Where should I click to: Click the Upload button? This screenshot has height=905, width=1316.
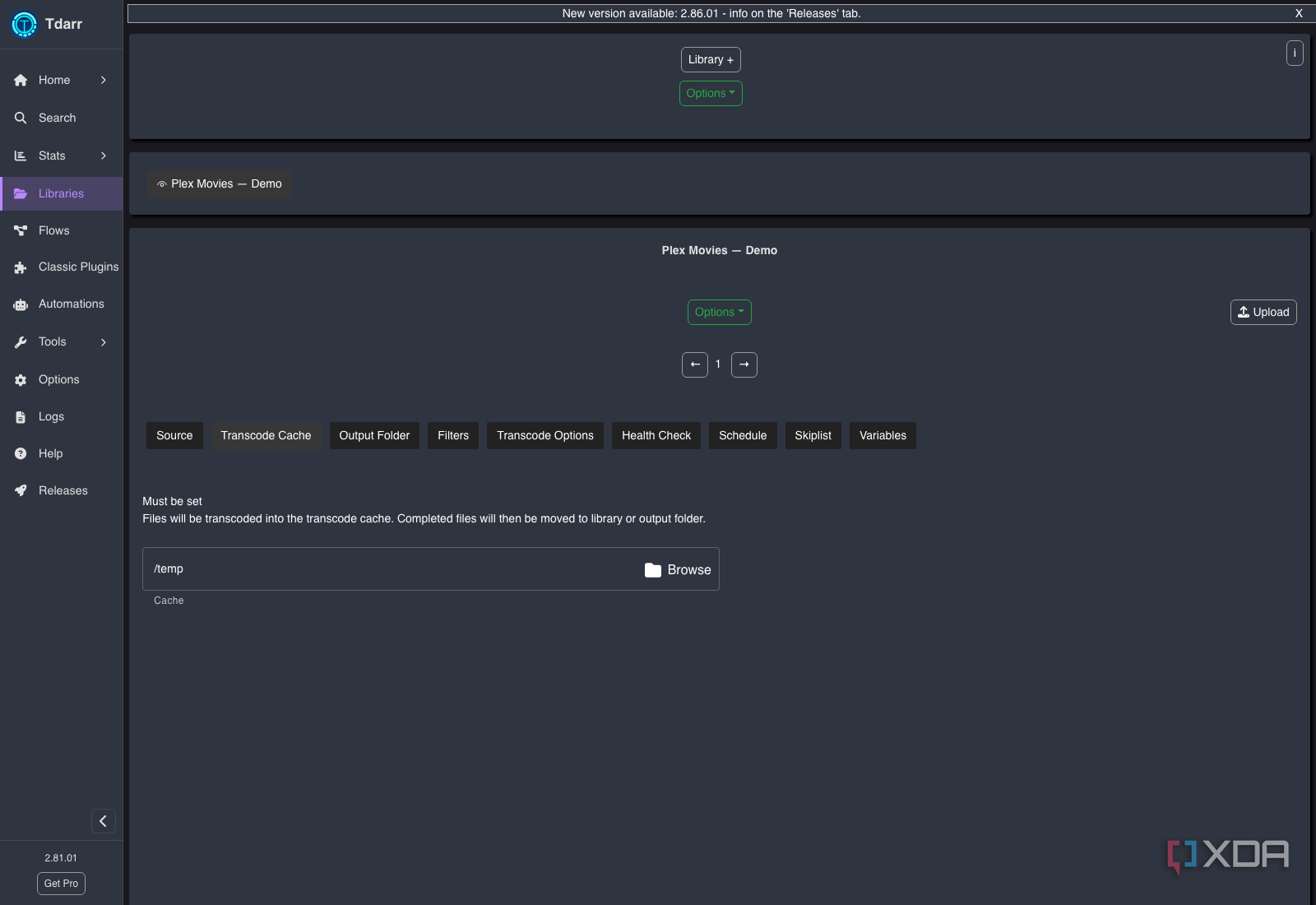coord(1263,312)
